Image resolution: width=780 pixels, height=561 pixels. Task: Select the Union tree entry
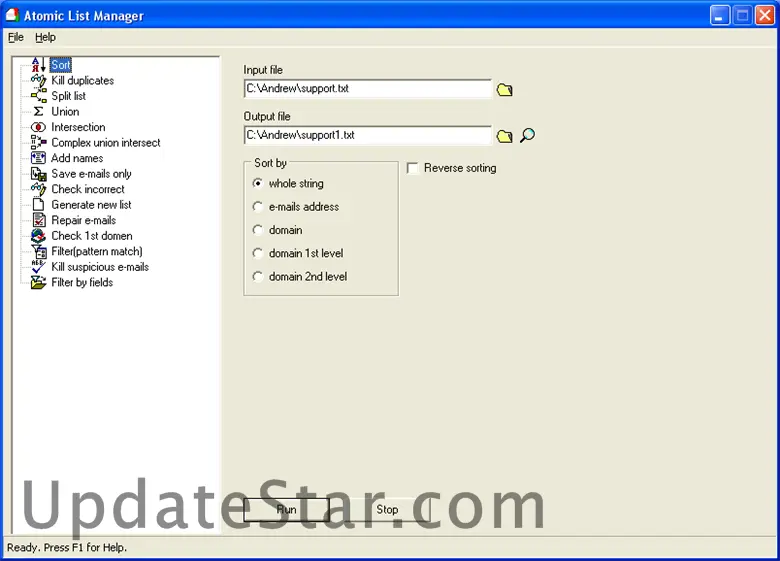point(65,111)
